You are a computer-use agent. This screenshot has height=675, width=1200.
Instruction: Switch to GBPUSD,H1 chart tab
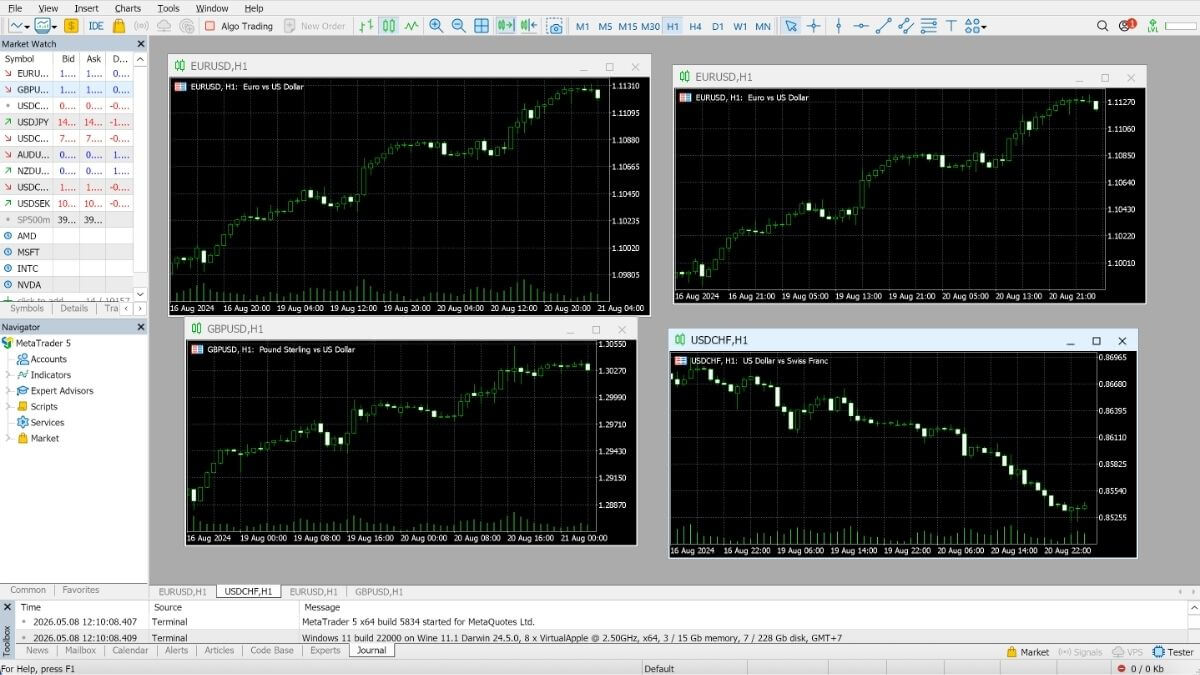(x=379, y=592)
